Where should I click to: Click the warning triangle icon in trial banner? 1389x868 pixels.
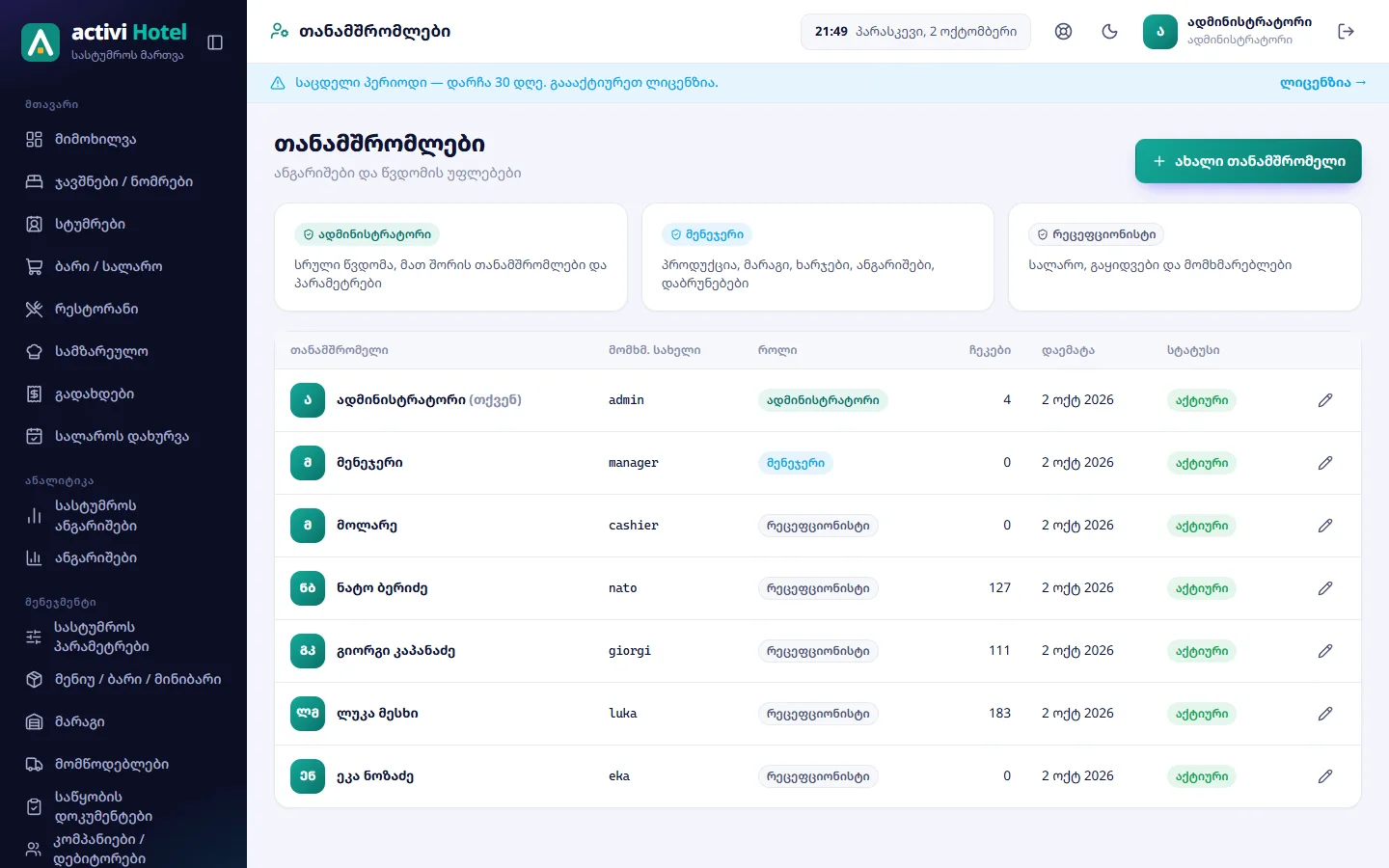point(278,83)
